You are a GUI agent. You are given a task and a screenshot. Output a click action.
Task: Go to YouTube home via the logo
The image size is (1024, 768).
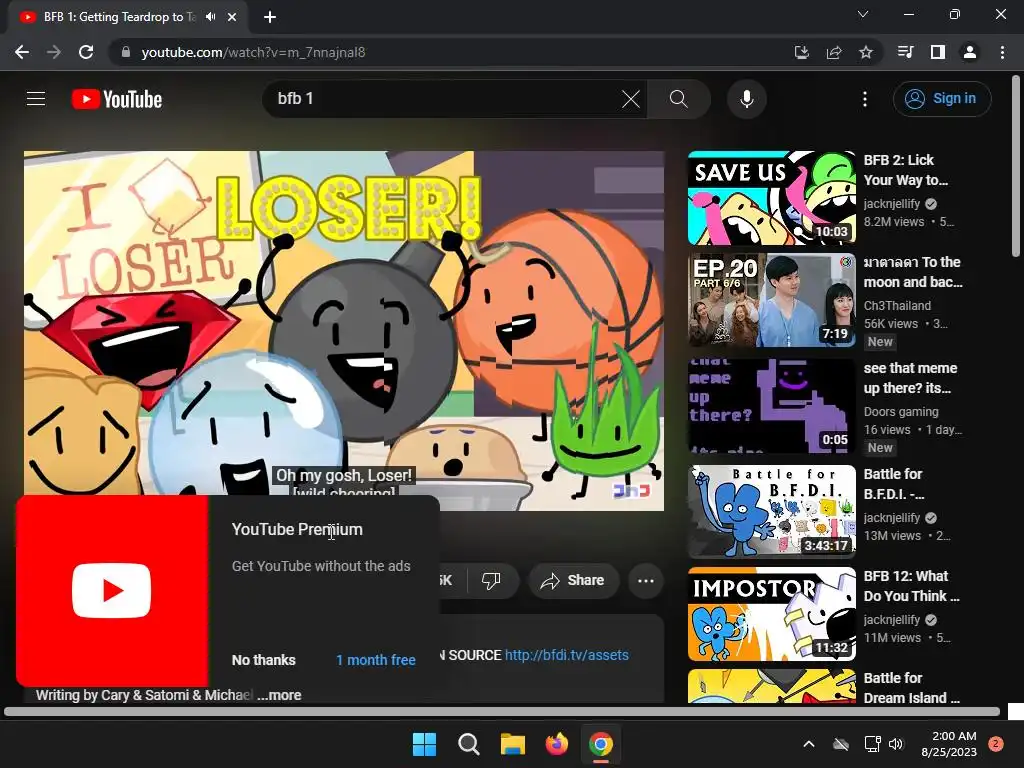click(x=117, y=99)
